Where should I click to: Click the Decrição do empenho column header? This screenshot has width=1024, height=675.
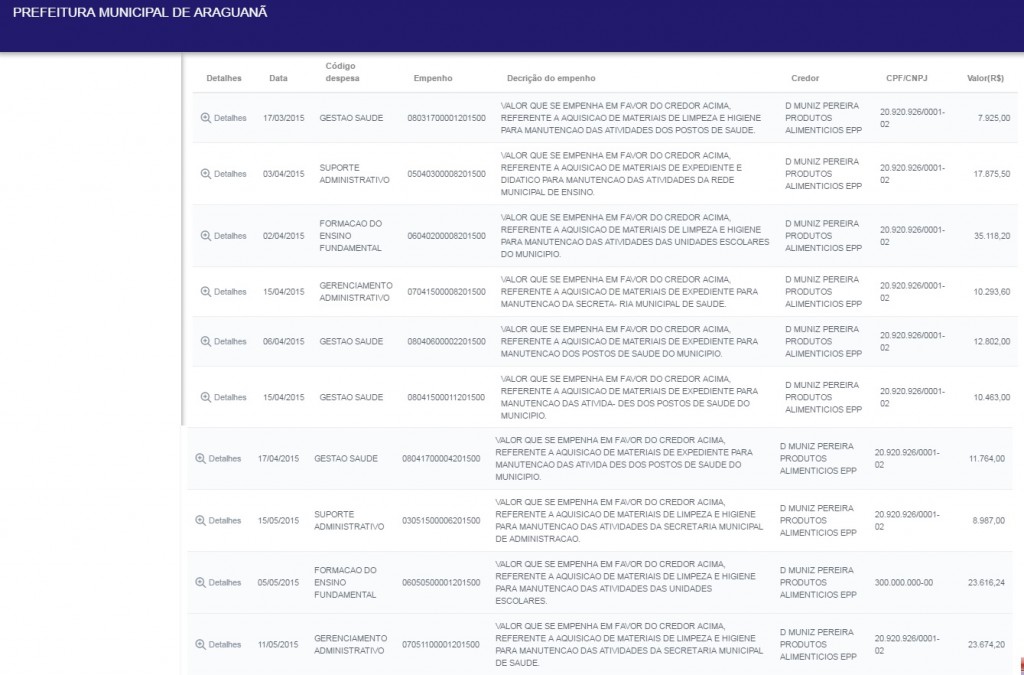point(551,78)
